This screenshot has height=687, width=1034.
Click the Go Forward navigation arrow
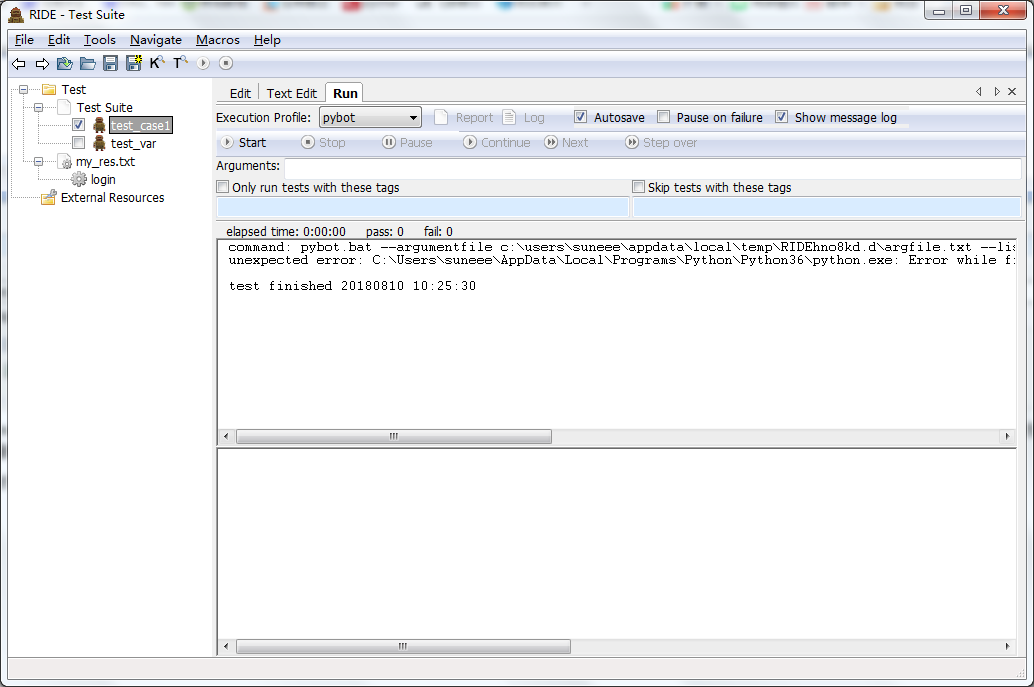42,63
